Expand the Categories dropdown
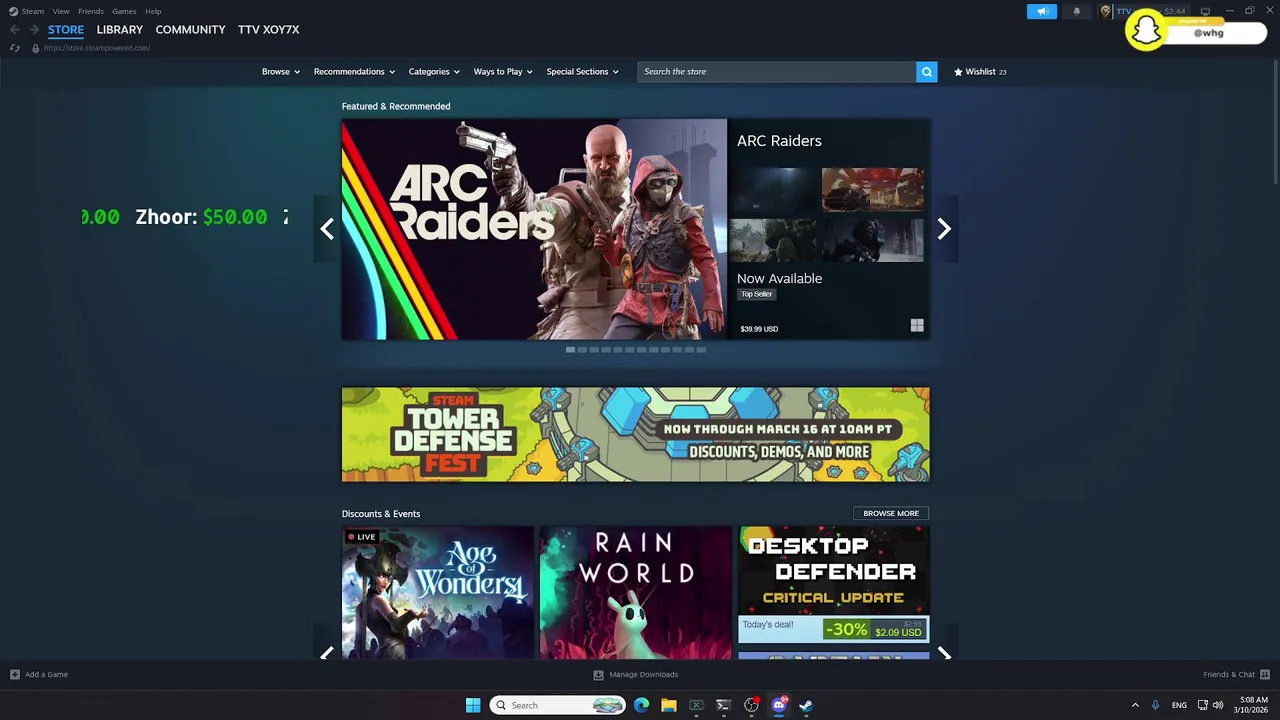 (434, 72)
